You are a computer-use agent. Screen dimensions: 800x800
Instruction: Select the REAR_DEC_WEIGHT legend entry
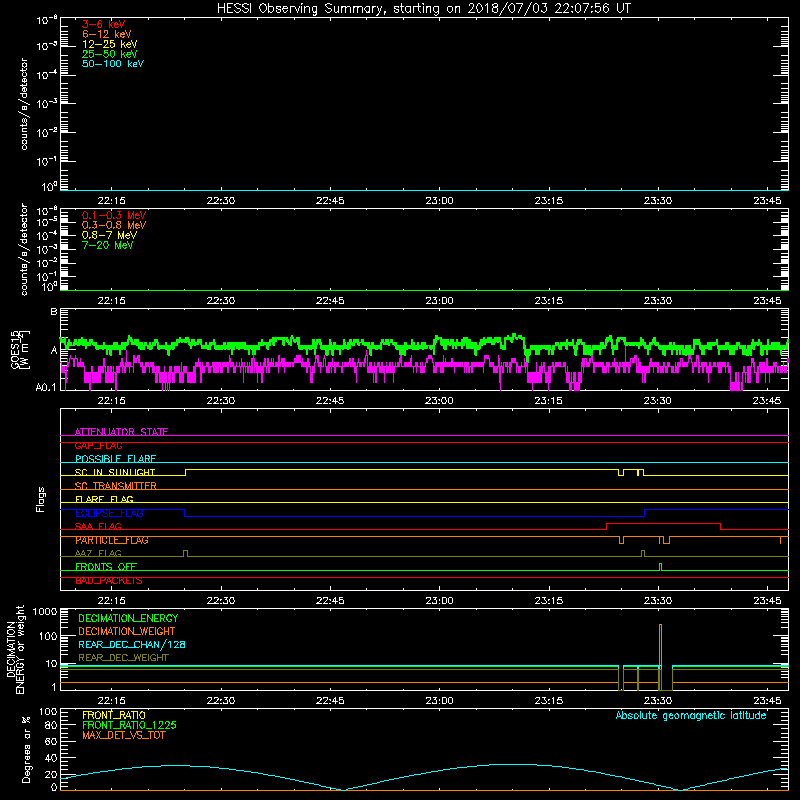[x=123, y=658]
